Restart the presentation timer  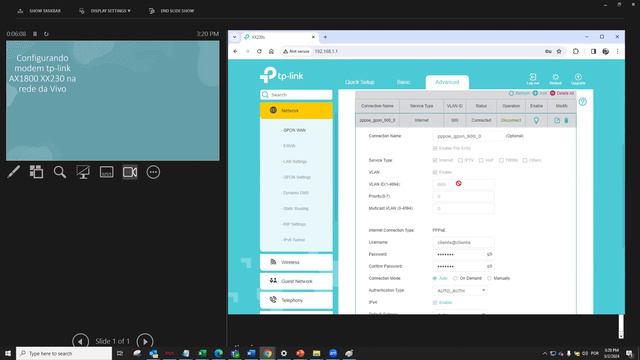pos(46,34)
